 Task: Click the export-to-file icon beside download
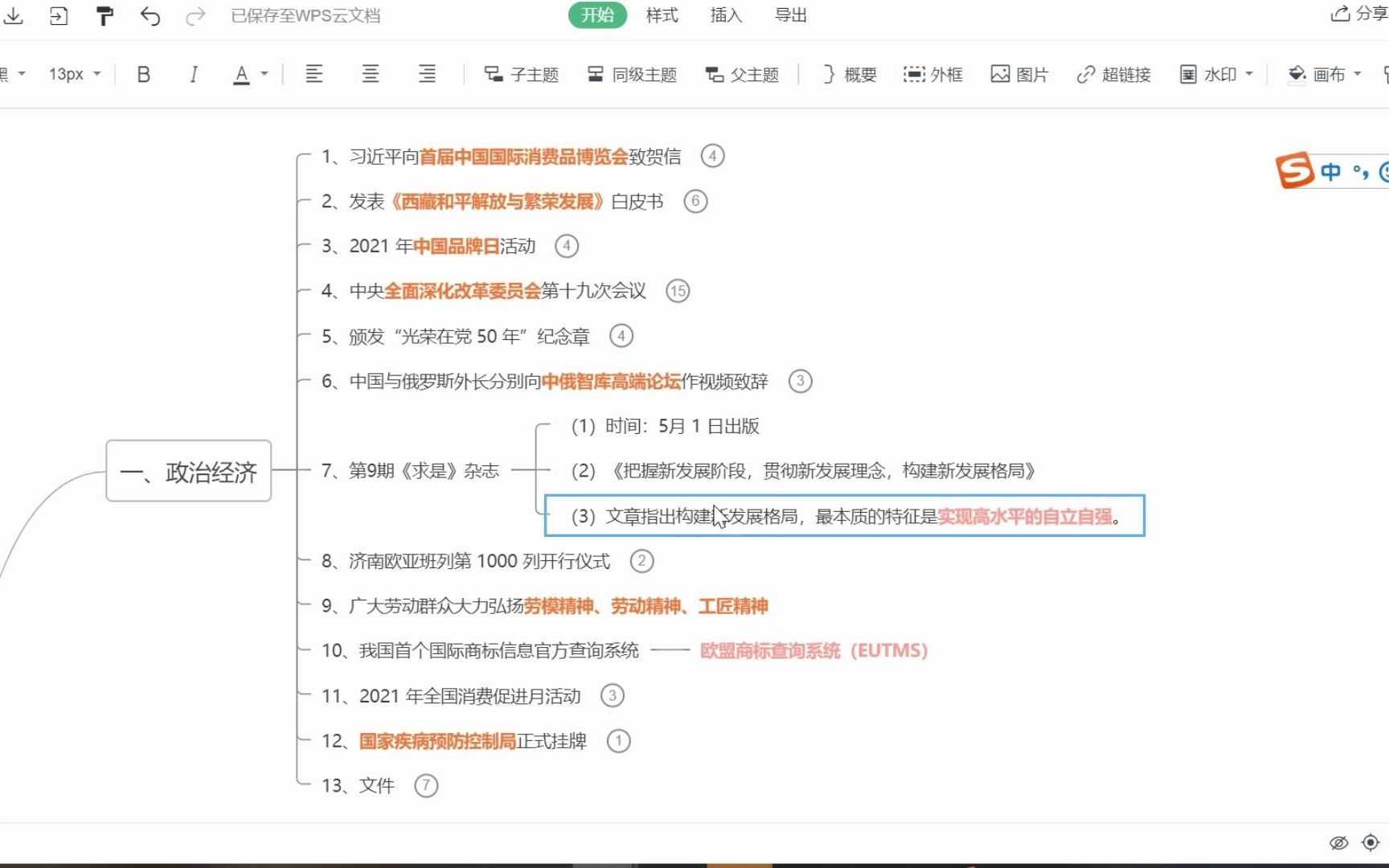pos(59,15)
